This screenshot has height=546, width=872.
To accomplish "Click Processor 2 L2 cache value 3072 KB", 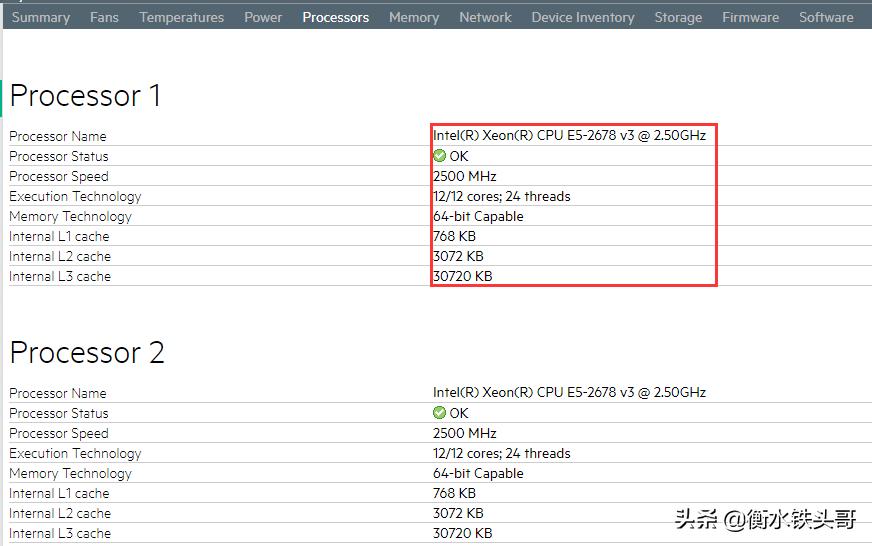I will click(458, 513).
